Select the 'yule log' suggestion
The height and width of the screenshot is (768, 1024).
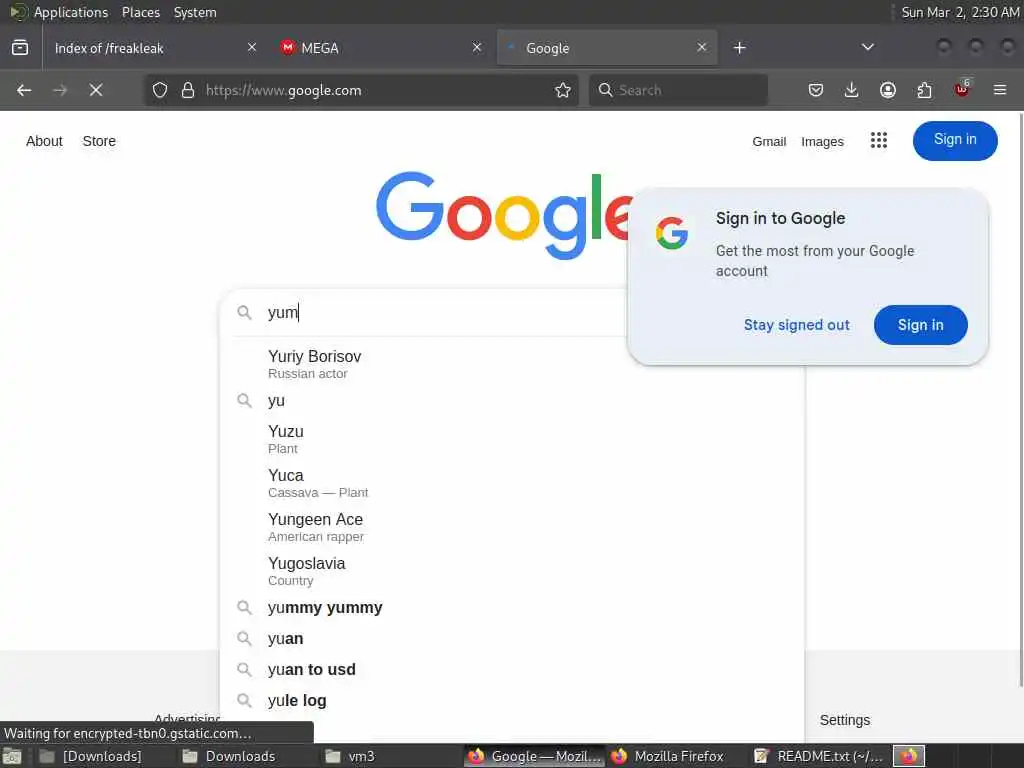[x=512, y=700]
